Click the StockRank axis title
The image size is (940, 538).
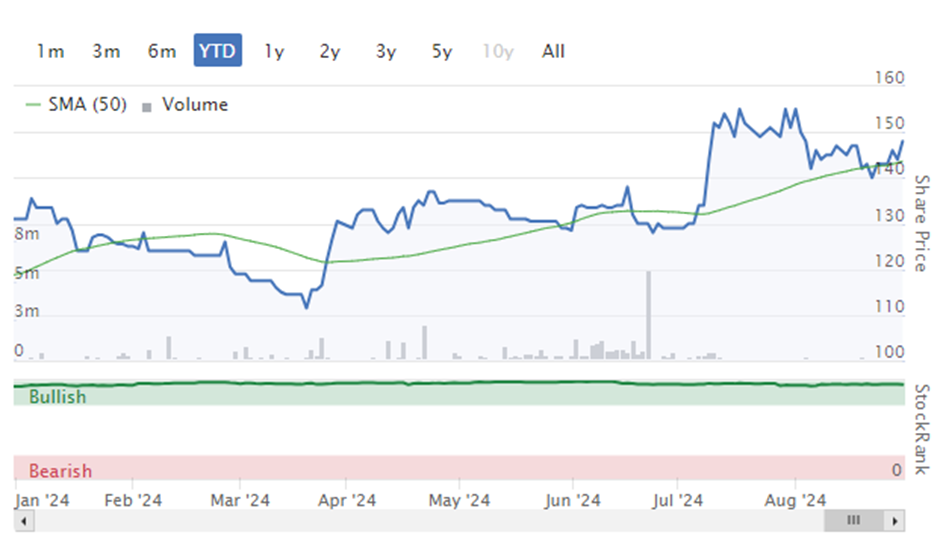(x=921, y=429)
